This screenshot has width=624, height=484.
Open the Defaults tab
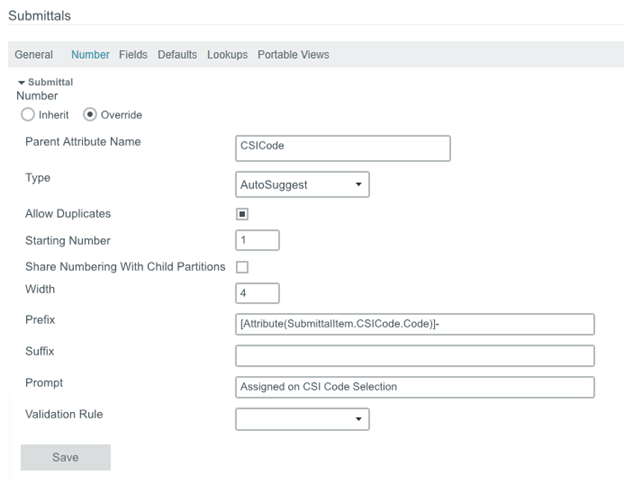pyautogui.click(x=177, y=54)
